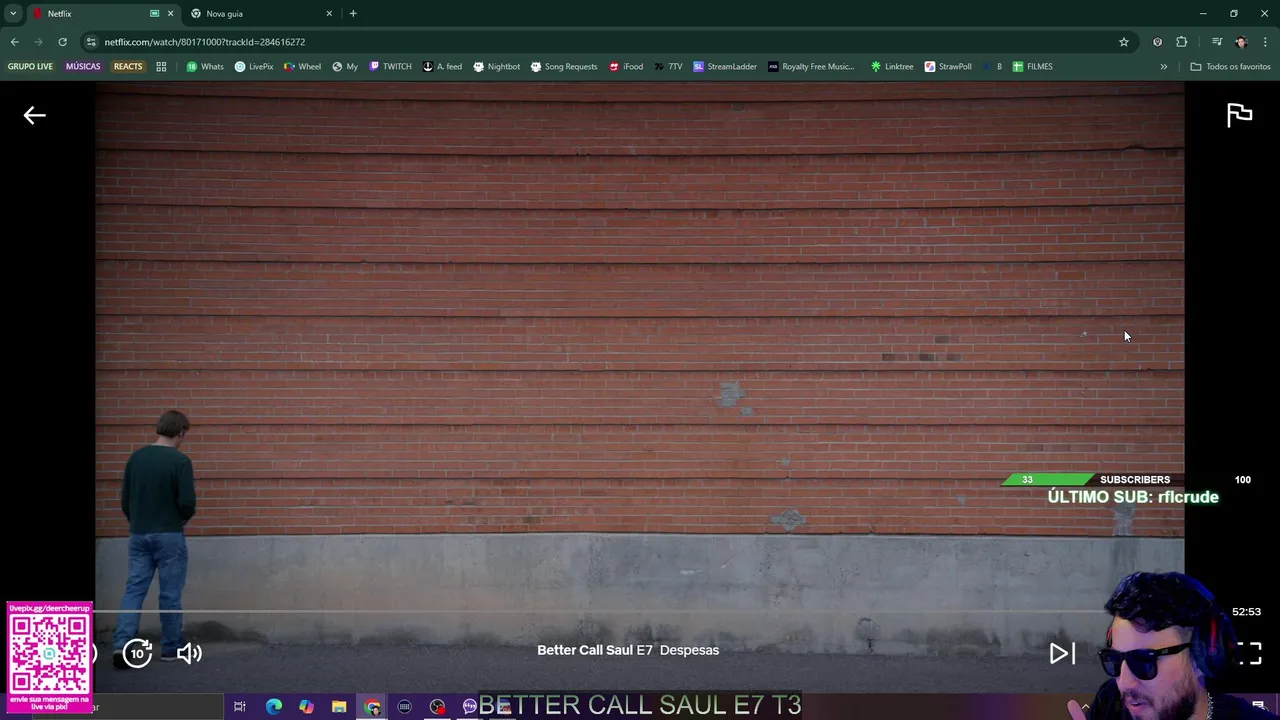Open the My bookmark

345,67
